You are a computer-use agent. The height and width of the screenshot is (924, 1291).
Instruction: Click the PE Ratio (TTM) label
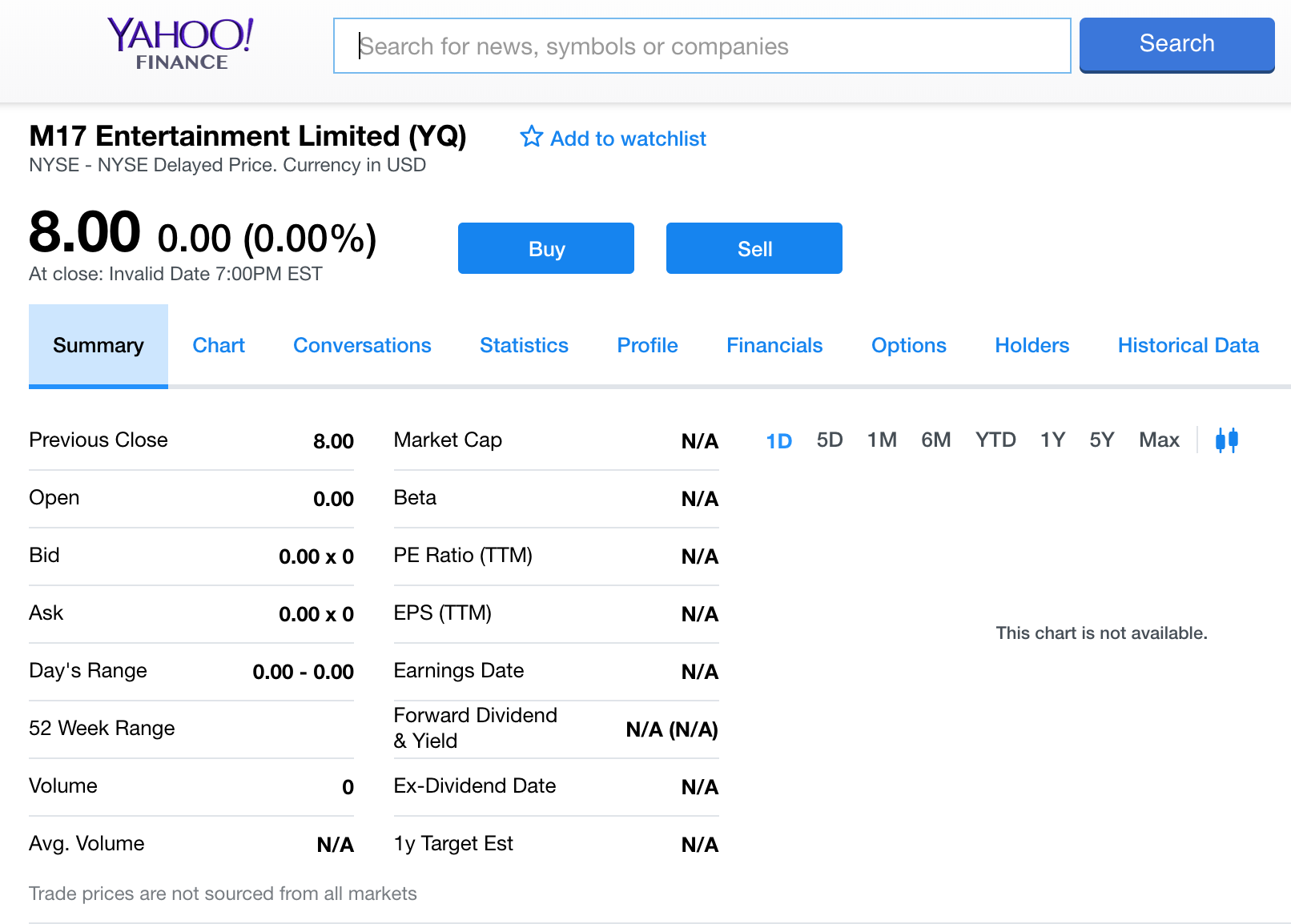coord(463,555)
